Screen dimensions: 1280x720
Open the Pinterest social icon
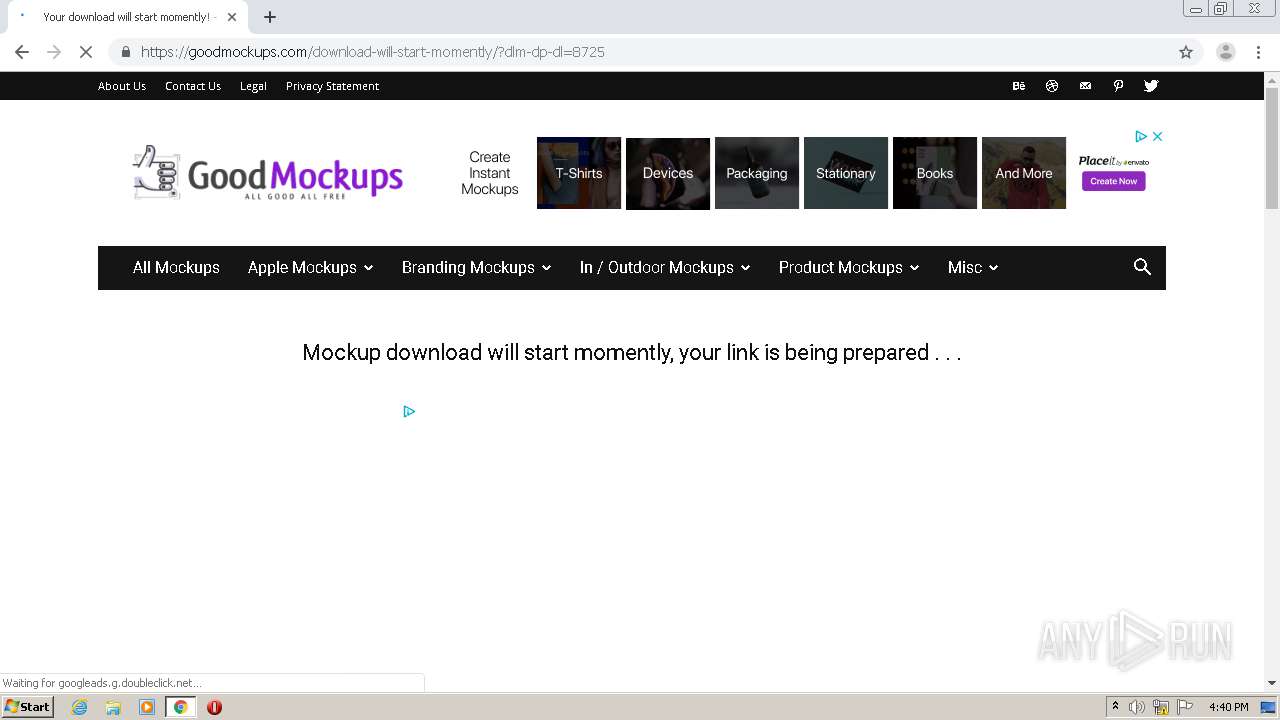click(1118, 86)
